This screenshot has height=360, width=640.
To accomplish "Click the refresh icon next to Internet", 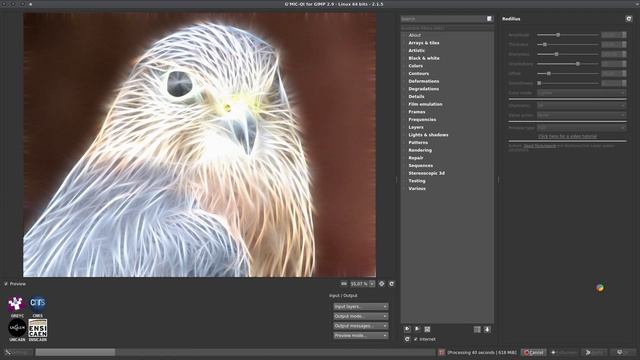I will pyautogui.click(x=407, y=339).
